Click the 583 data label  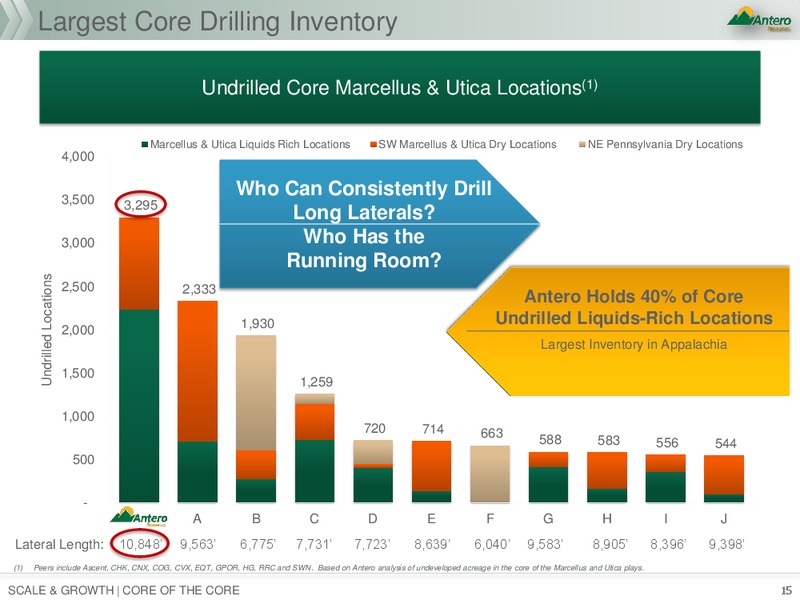609,440
